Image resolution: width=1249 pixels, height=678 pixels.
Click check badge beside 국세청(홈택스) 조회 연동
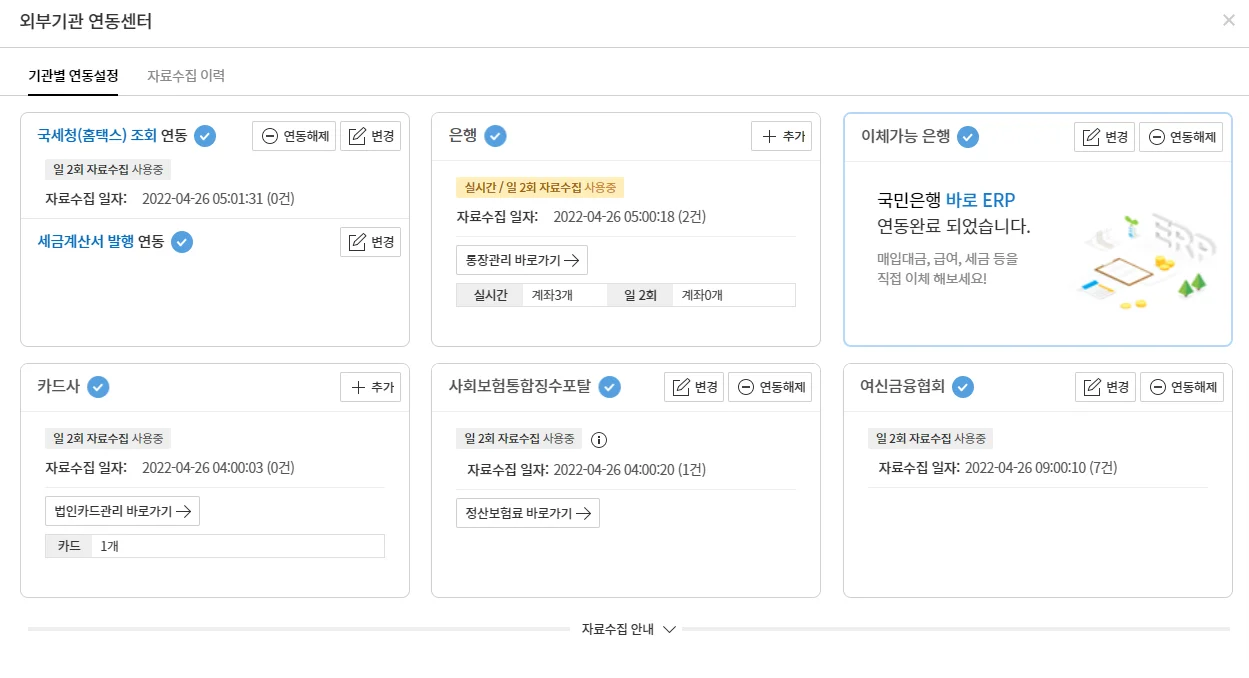click(x=205, y=136)
